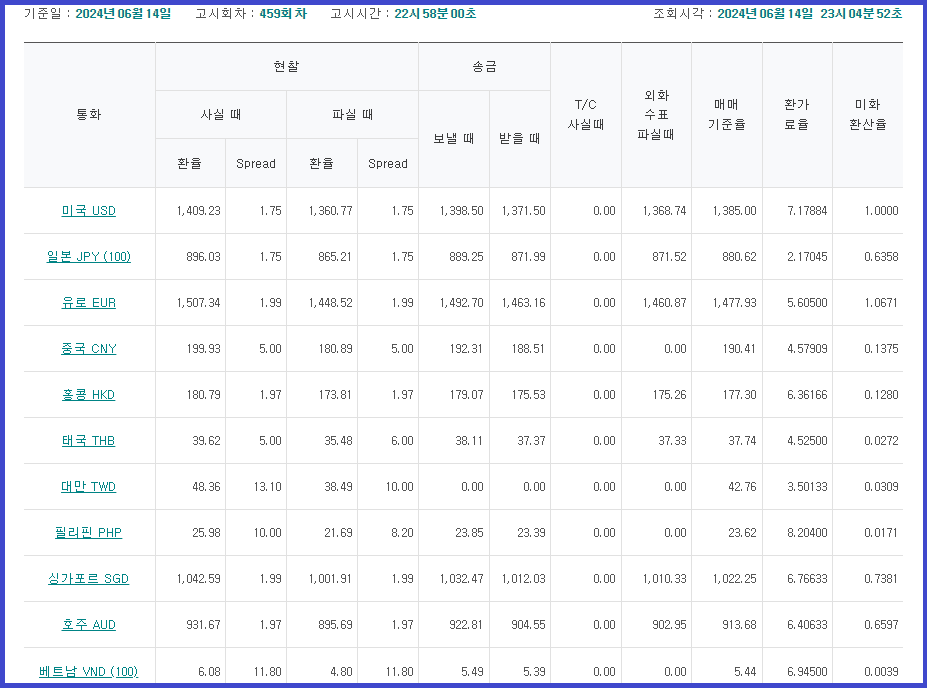Viewport: 927px width, 688px height.
Task: Select TWD buying spread value 13.10
Action: [x=268, y=486]
